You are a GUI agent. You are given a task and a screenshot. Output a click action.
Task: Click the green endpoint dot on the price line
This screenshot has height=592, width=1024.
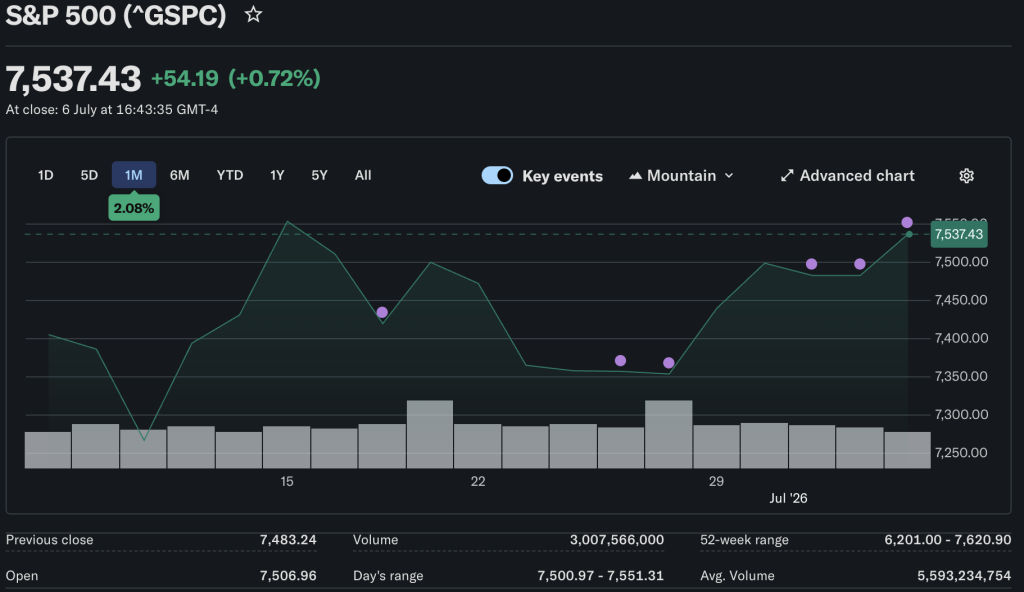point(909,234)
